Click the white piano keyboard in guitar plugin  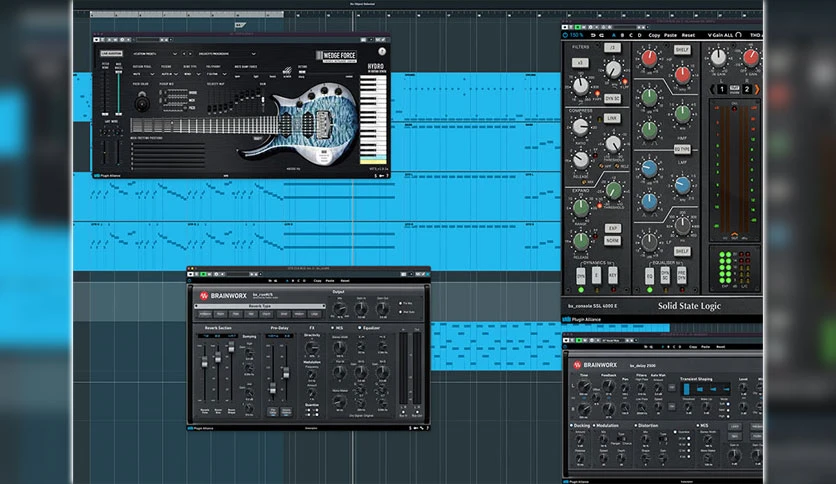point(373,117)
